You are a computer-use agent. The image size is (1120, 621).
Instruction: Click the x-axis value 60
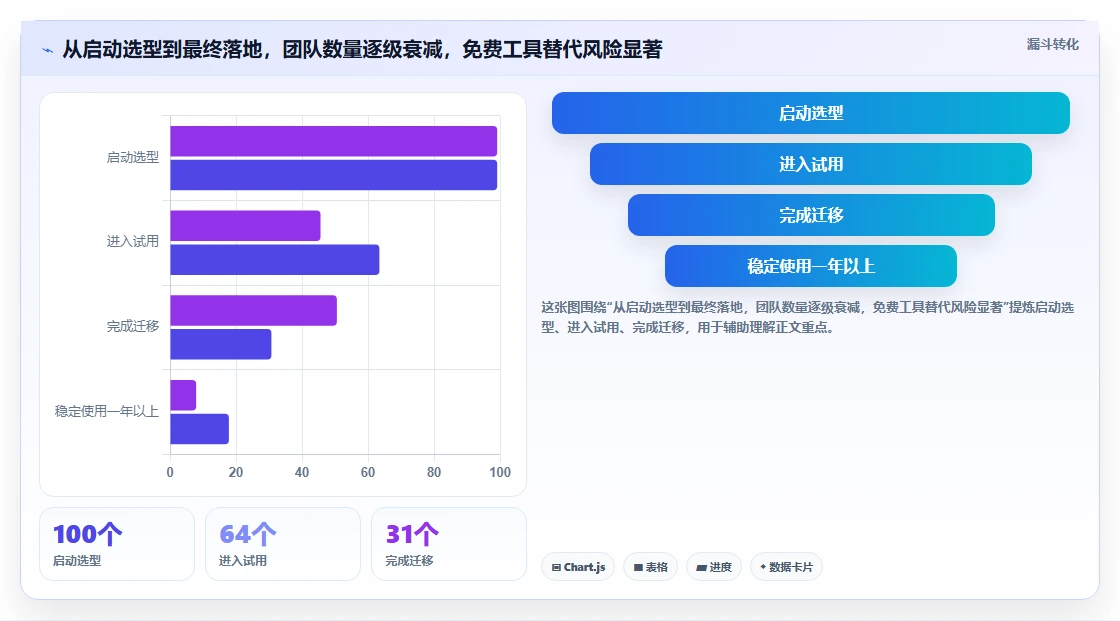368,472
